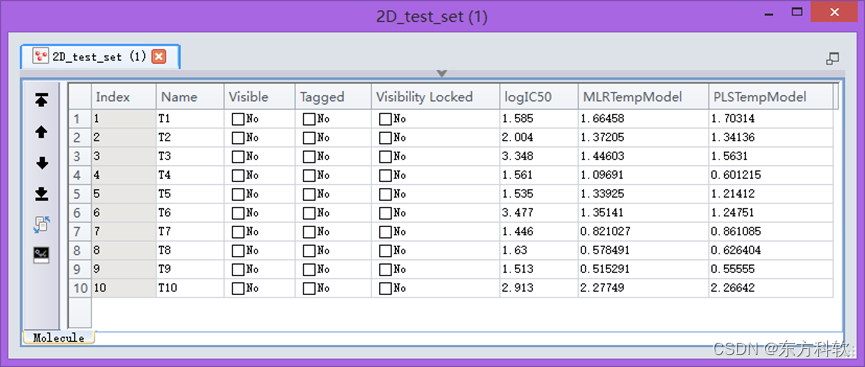Select the 2D_test_set (1) document tab

pos(99,56)
